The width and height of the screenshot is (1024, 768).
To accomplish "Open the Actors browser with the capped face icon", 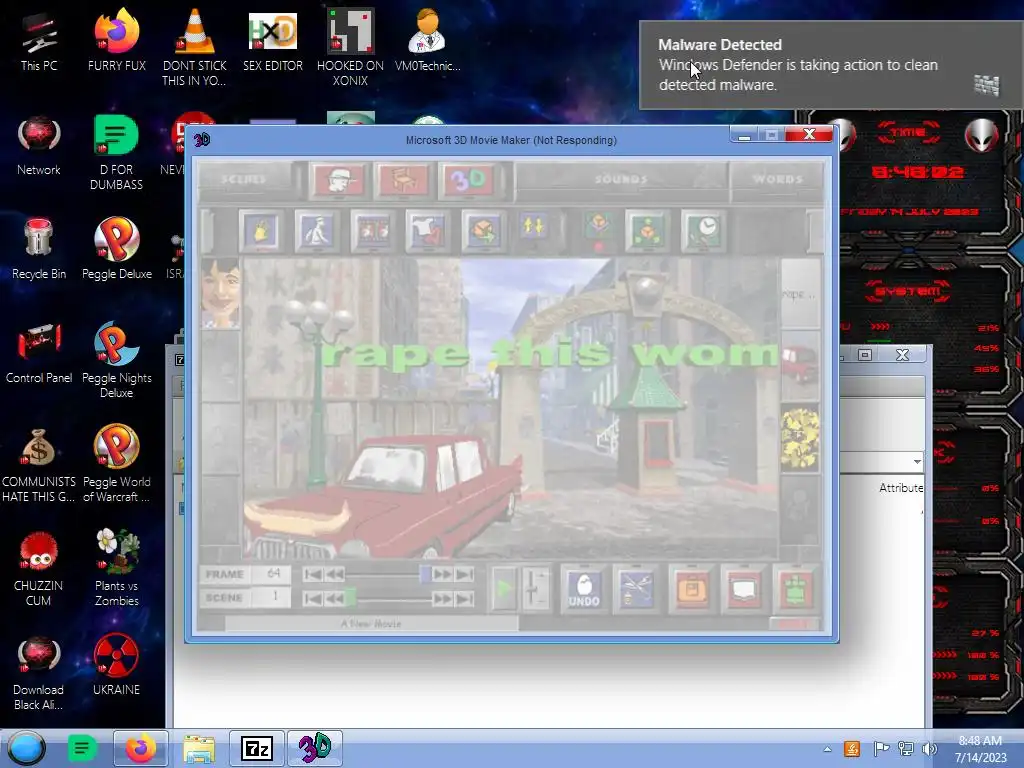I will pyautogui.click(x=339, y=180).
